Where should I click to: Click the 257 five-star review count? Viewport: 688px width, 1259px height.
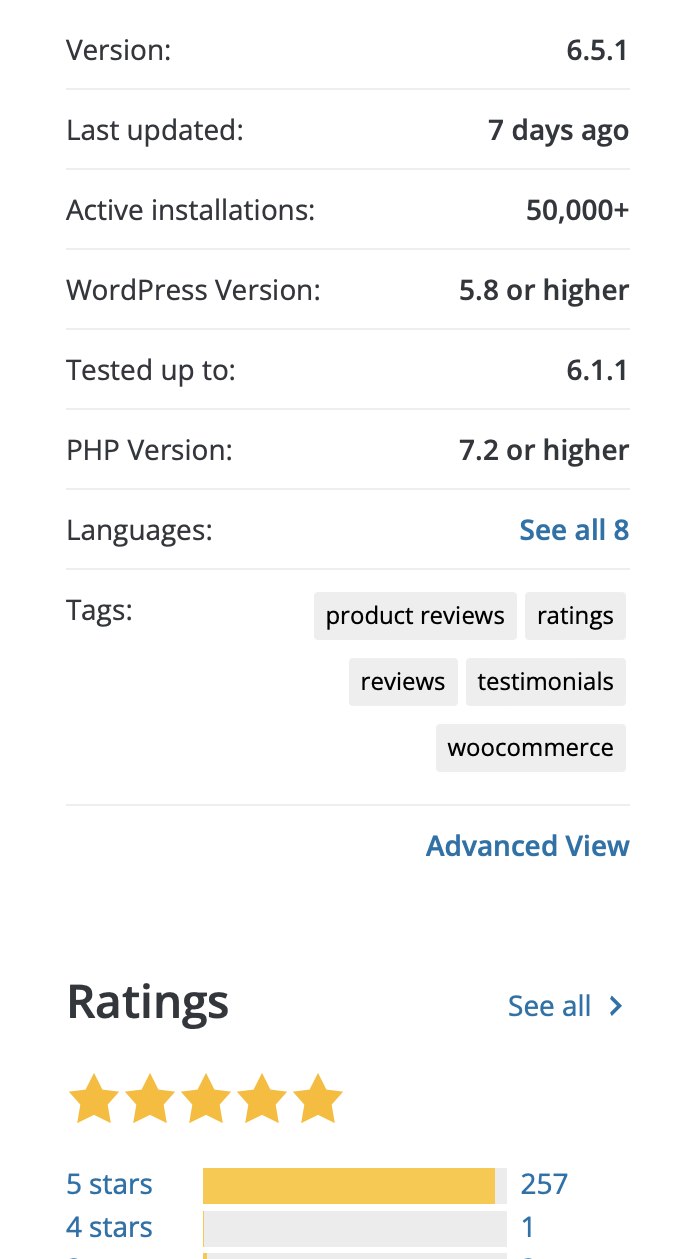pos(544,1185)
